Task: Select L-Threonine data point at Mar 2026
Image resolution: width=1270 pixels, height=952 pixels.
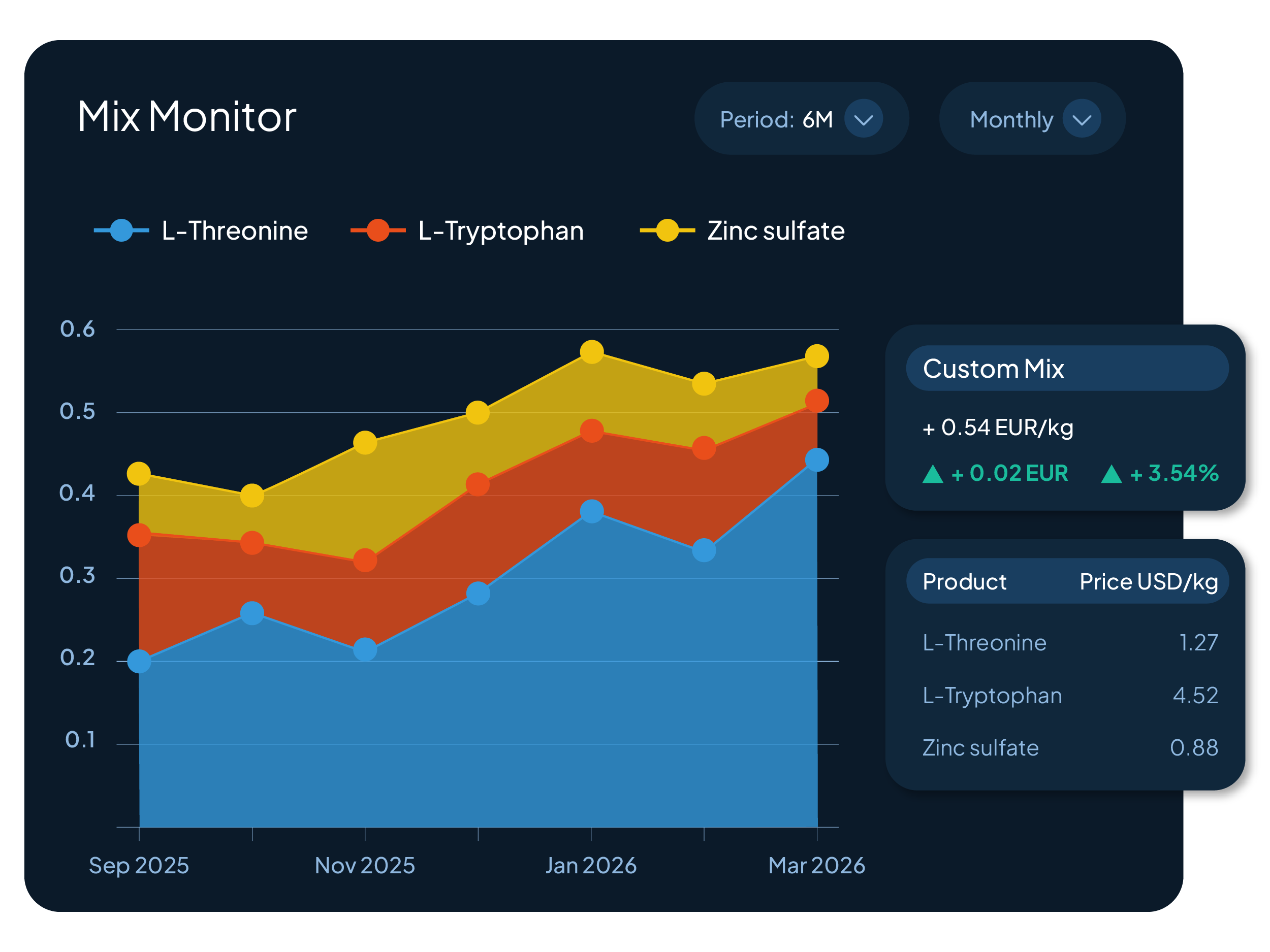Action: point(816,459)
